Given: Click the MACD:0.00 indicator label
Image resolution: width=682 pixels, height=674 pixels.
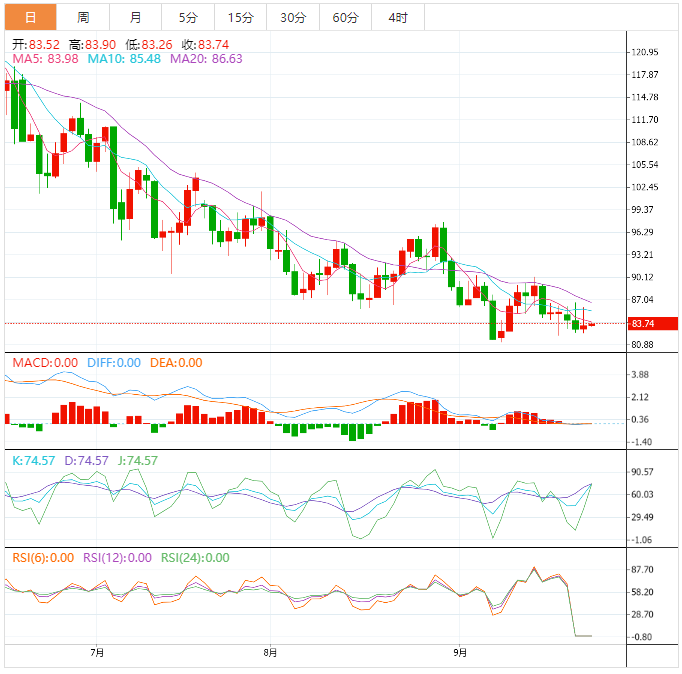Looking at the screenshot, I should coord(45,363).
